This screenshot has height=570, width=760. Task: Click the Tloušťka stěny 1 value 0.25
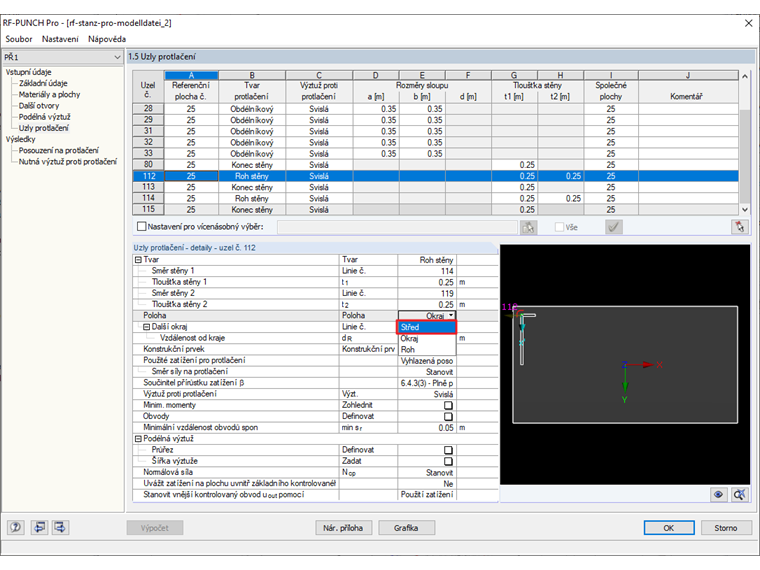427,282
